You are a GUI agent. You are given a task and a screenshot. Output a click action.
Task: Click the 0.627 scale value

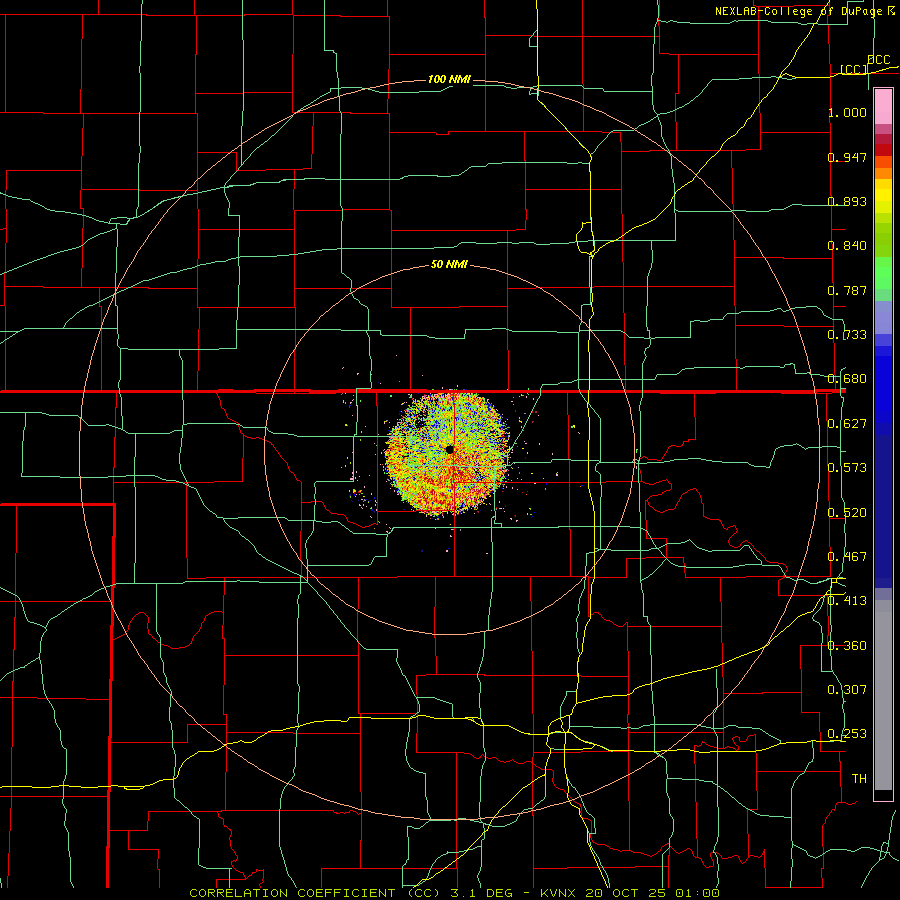pyautogui.click(x=847, y=424)
